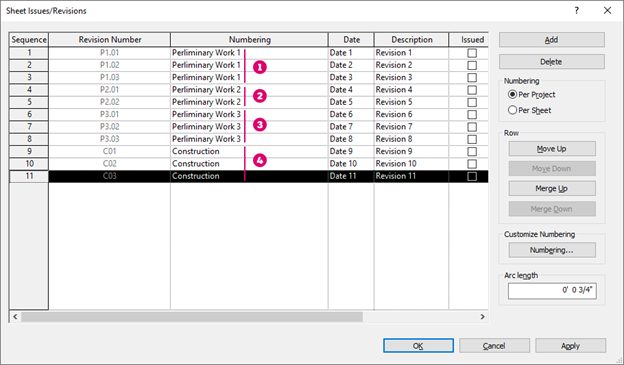Click the Add revision button
The image size is (624, 365).
click(552, 40)
